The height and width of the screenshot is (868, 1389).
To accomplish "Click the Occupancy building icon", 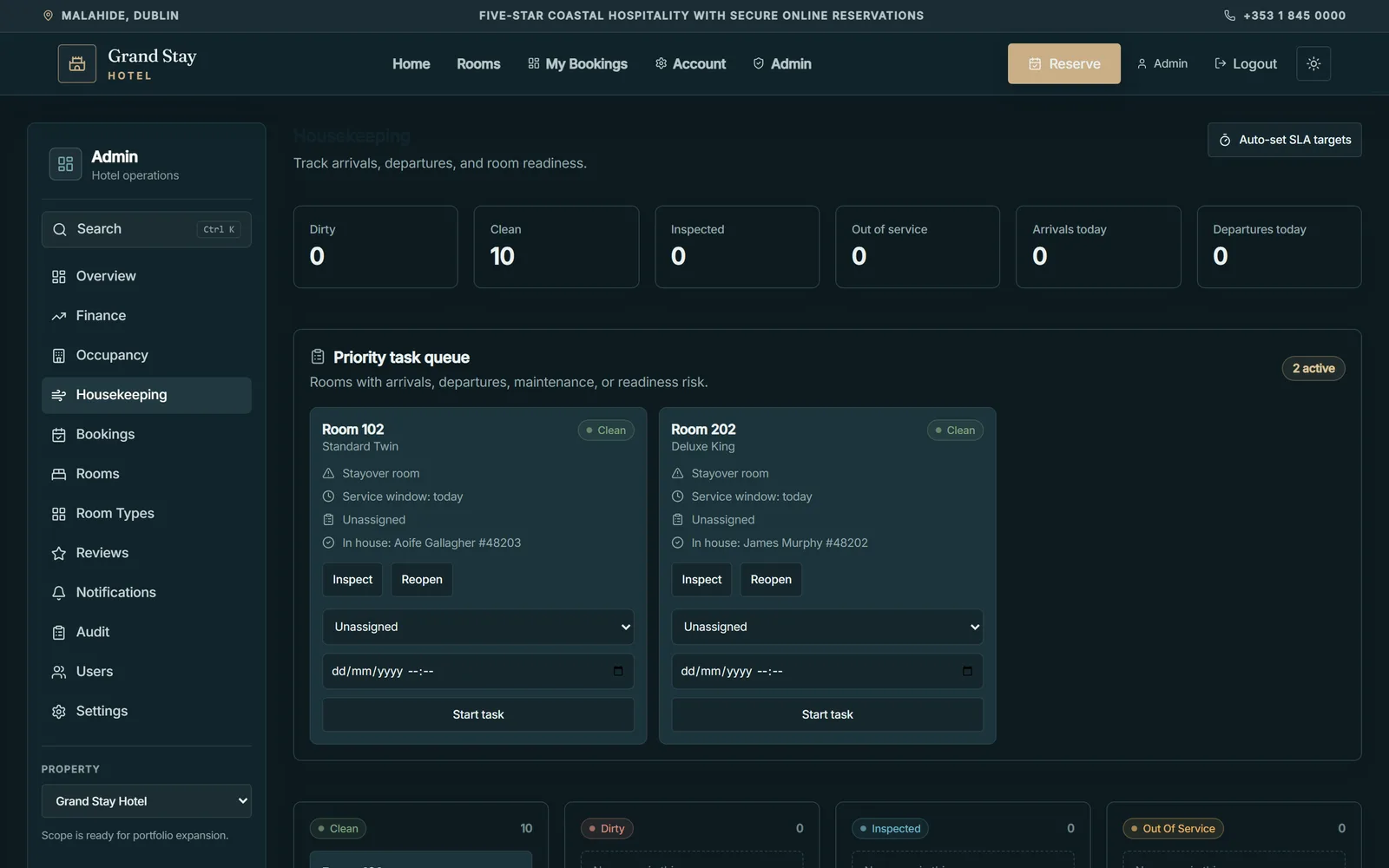I will tap(59, 355).
